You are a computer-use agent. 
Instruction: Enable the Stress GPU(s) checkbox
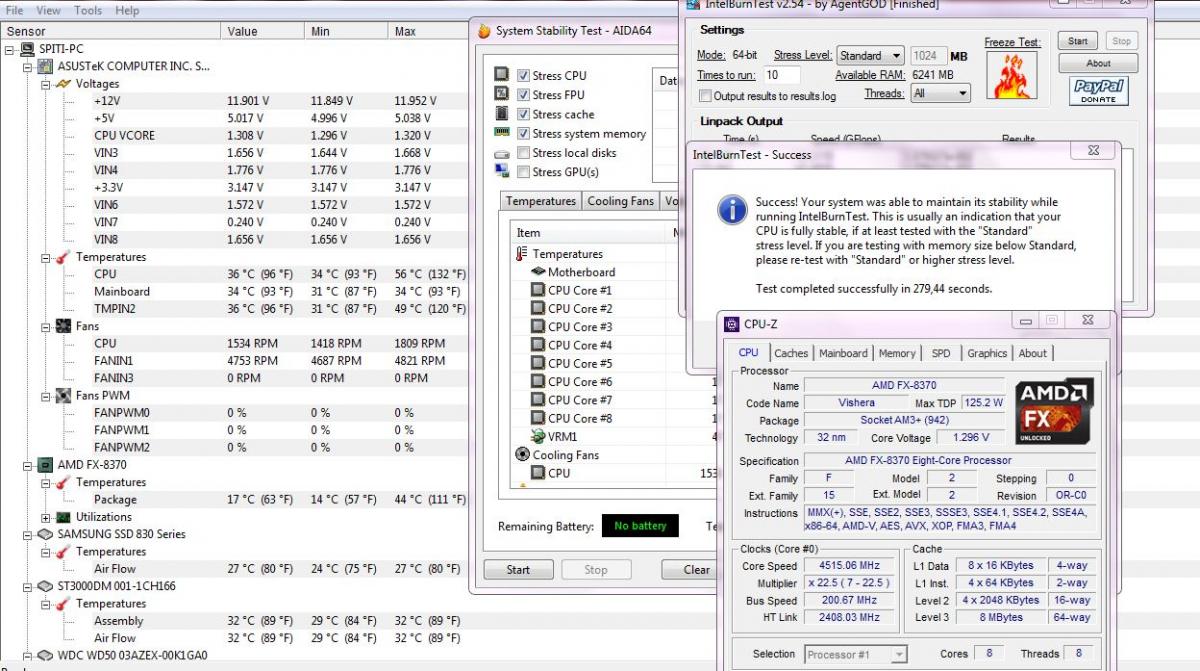click(x=523, y=172)
